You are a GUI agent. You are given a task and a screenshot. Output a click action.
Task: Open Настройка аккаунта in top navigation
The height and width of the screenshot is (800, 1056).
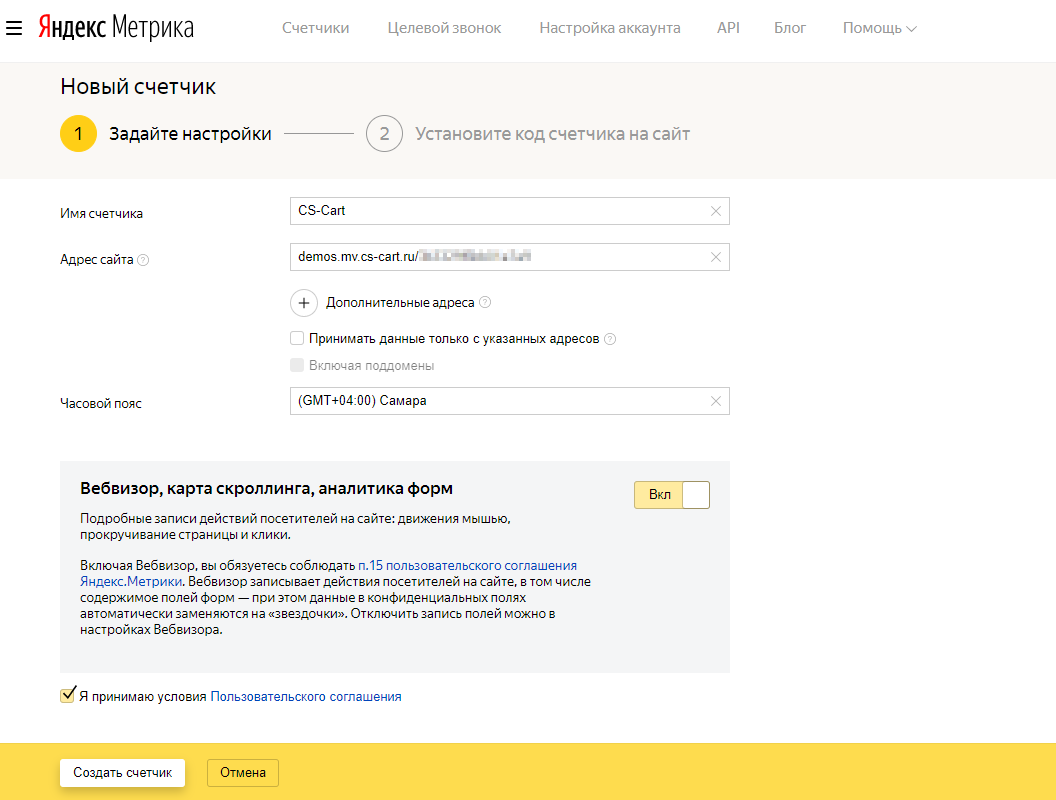coord(609,28)
